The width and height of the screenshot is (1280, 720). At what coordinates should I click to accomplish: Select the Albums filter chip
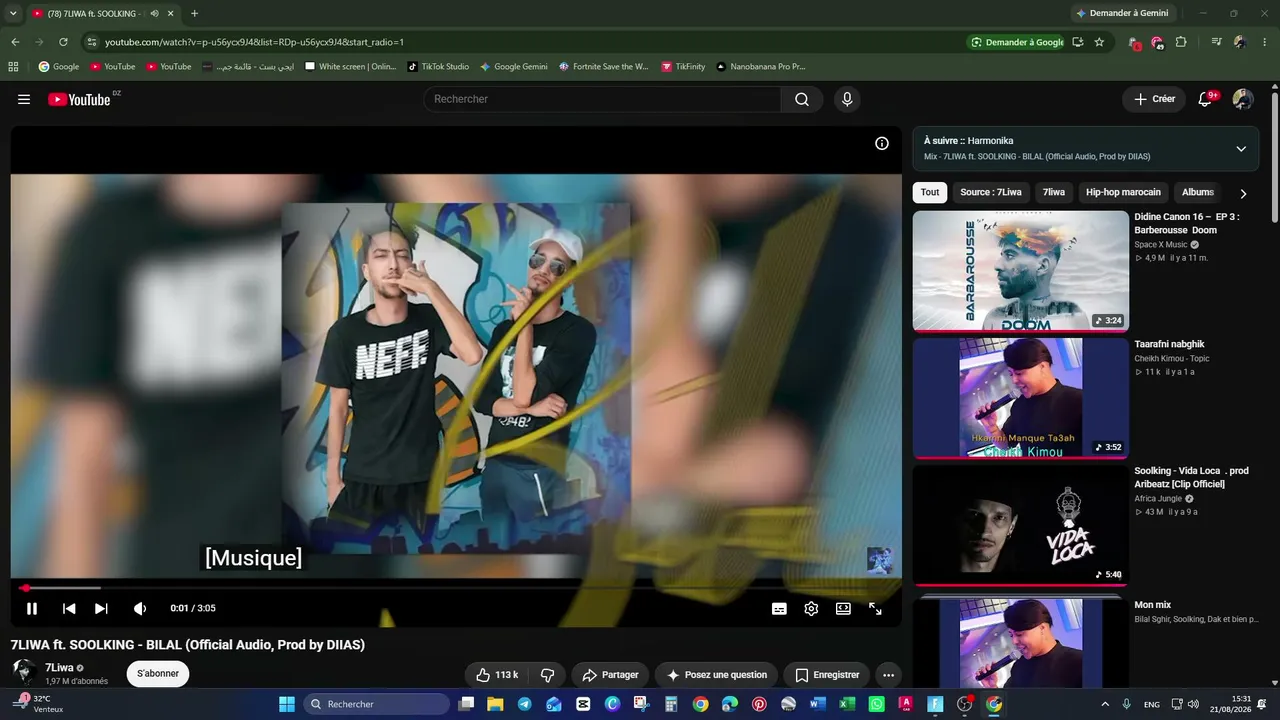click(1198, 192)
